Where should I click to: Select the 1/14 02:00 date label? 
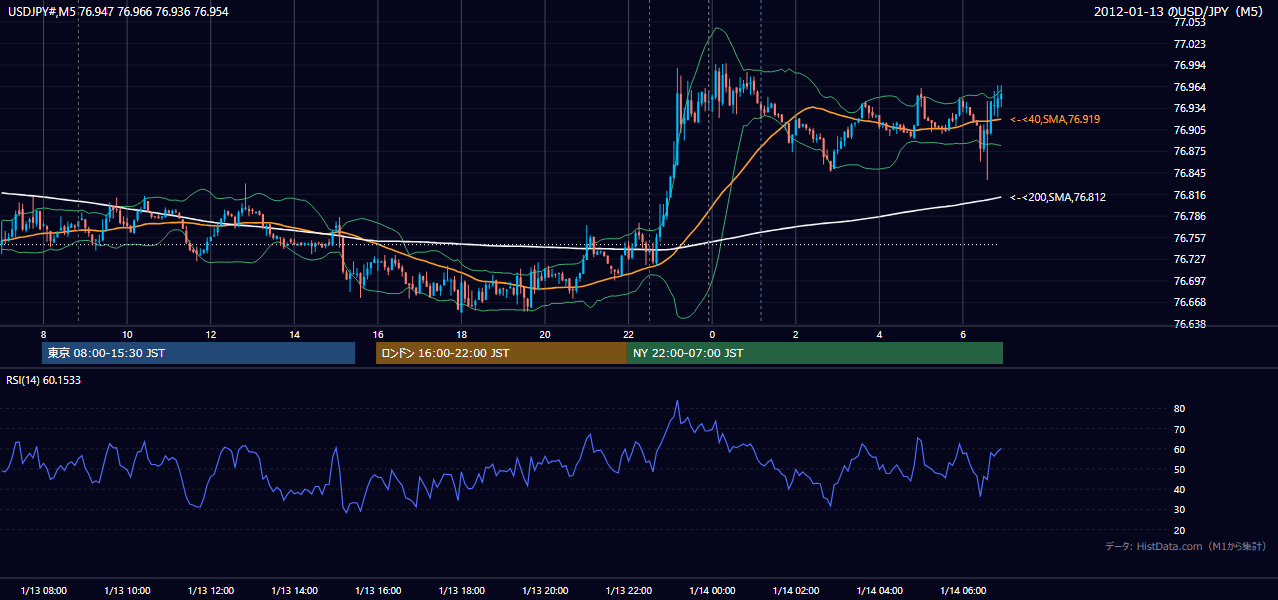tap(795, 591)
